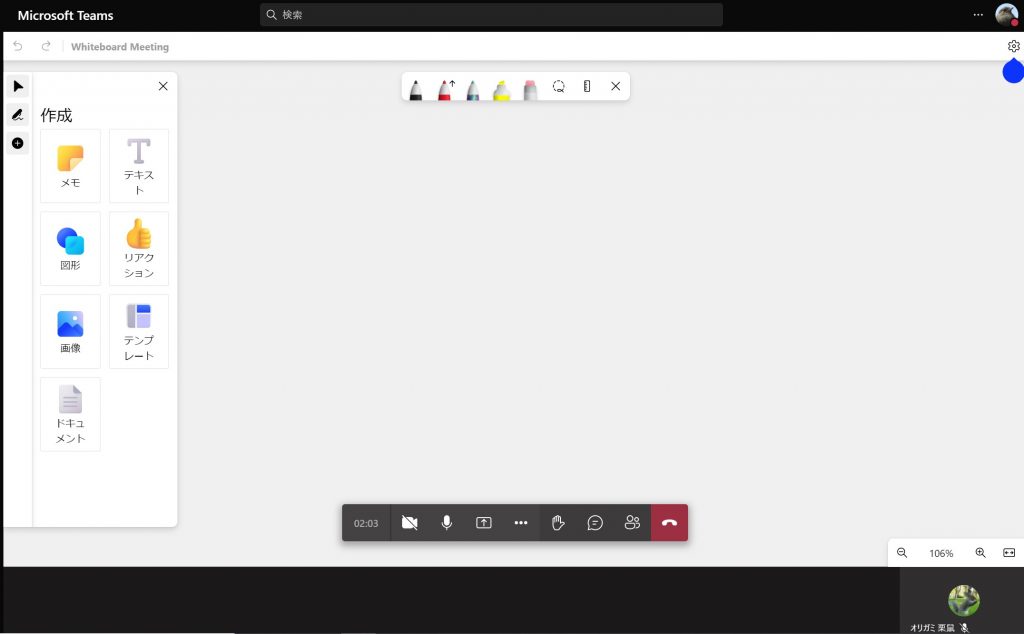Click the 検索 search field
This screenshot has height=634, width=1024.
(491, 15)
